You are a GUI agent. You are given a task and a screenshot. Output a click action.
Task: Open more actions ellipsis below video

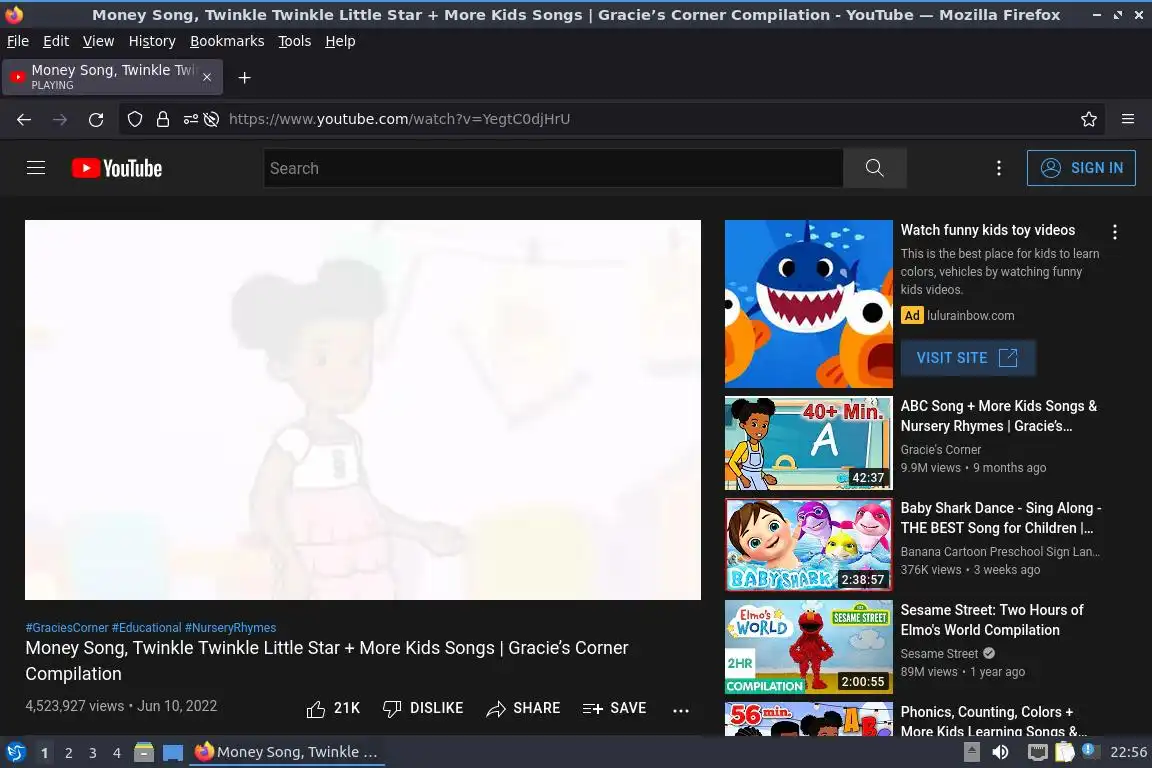pos(681,710)
